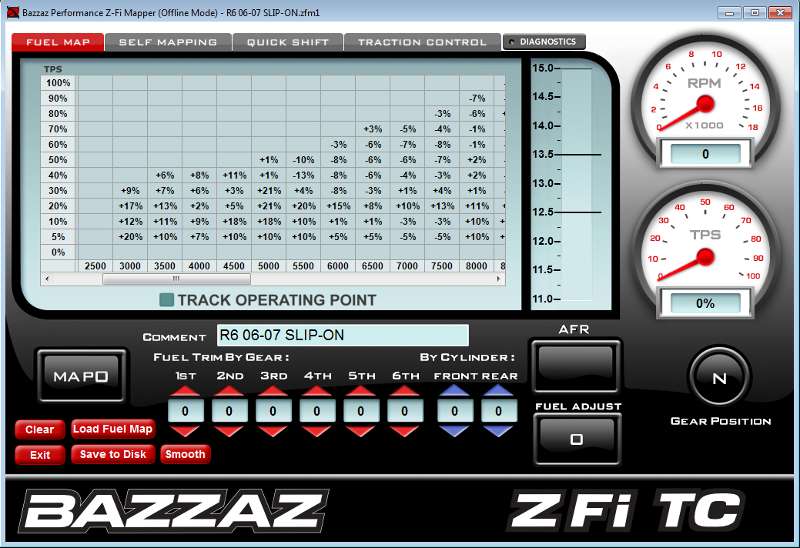Click the 0% TPS row header
Viewport: 800px width, 548px height.
pos(58,252)
